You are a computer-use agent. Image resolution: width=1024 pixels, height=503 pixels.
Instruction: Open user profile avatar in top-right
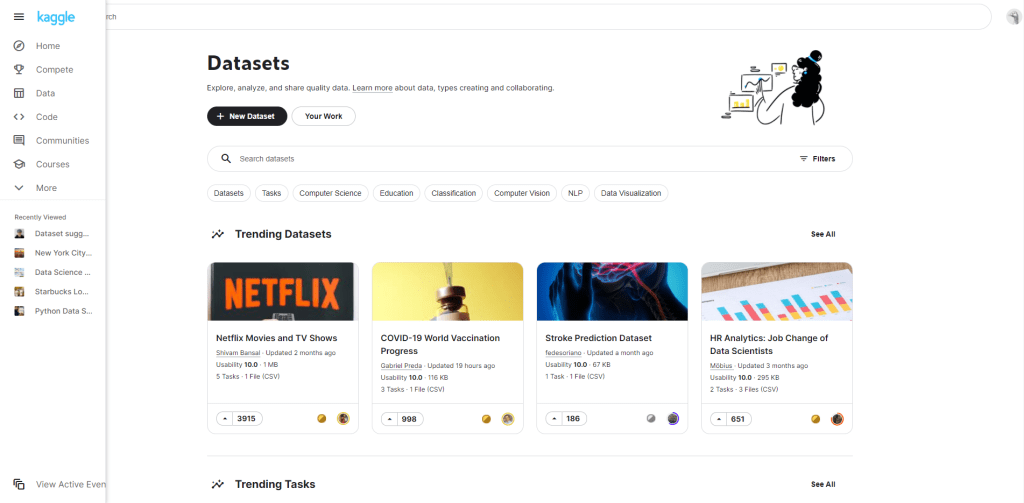[1013, 17]
